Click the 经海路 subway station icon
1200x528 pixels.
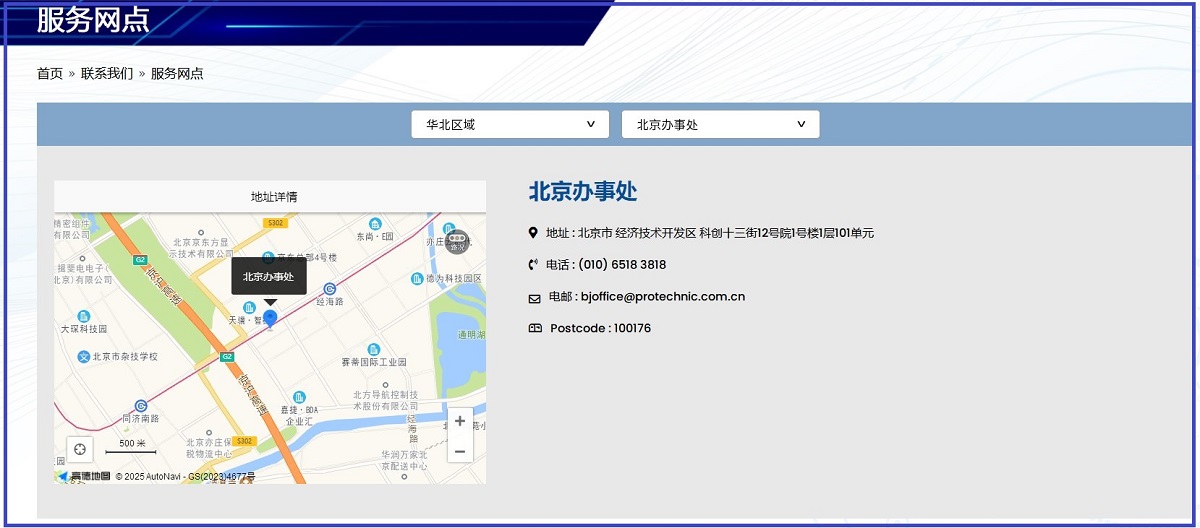coord(330,288)
